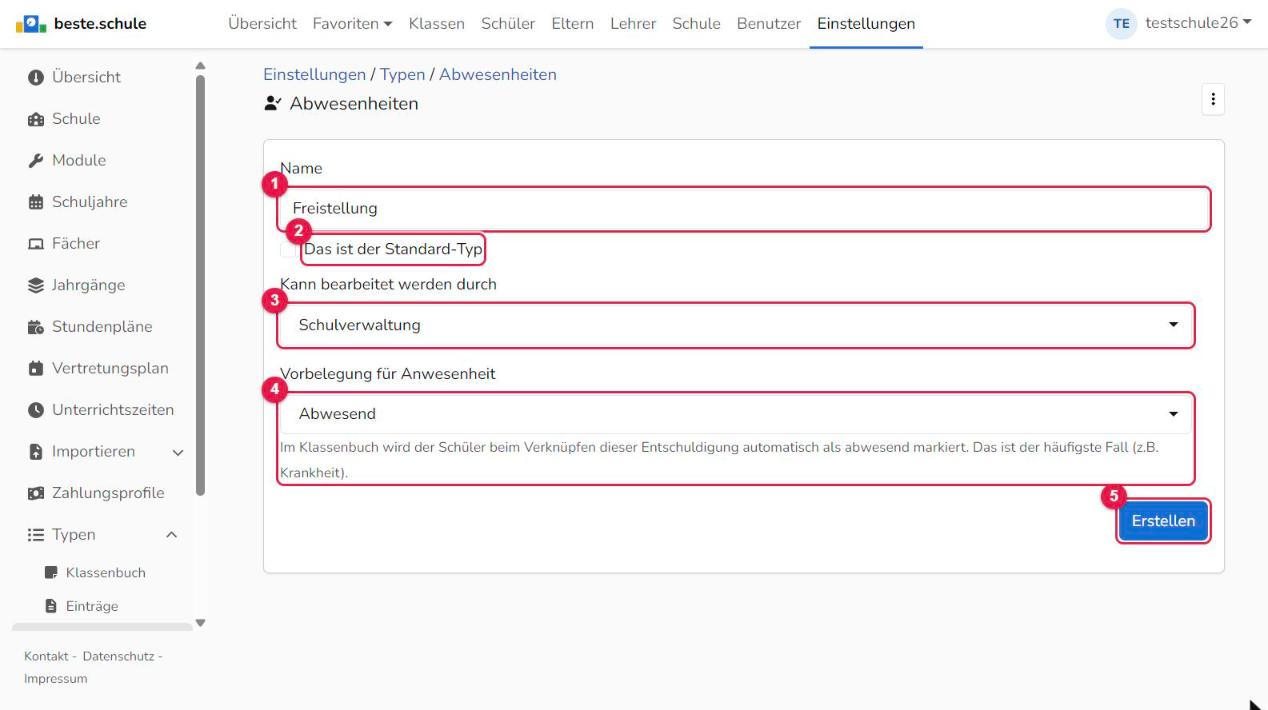Click the Abwesenheiten breadcrumb link
This screenshot has width=1268, height=710.
click(498, 75)
